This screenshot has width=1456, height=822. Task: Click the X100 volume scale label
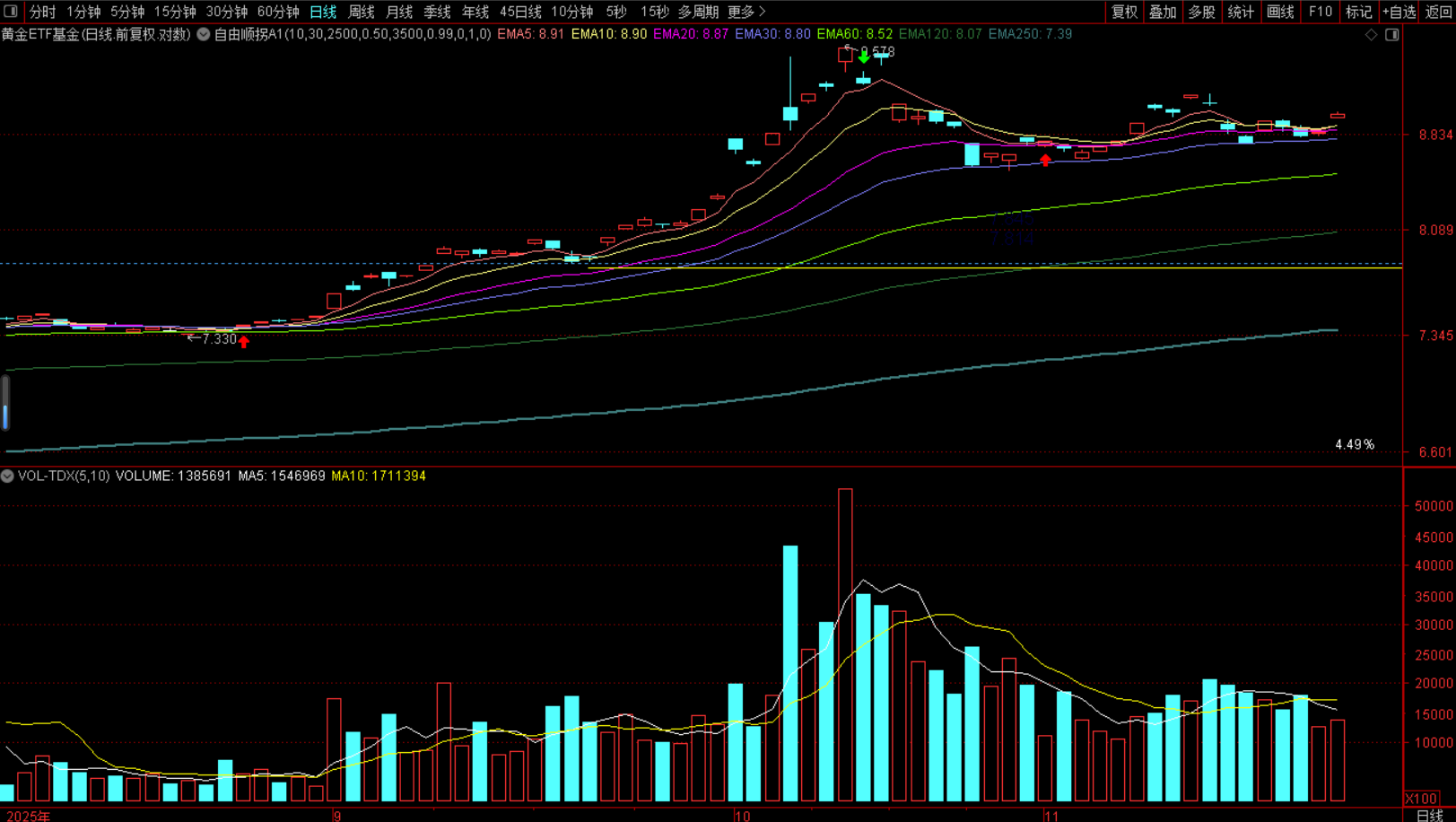point(1421,798)
